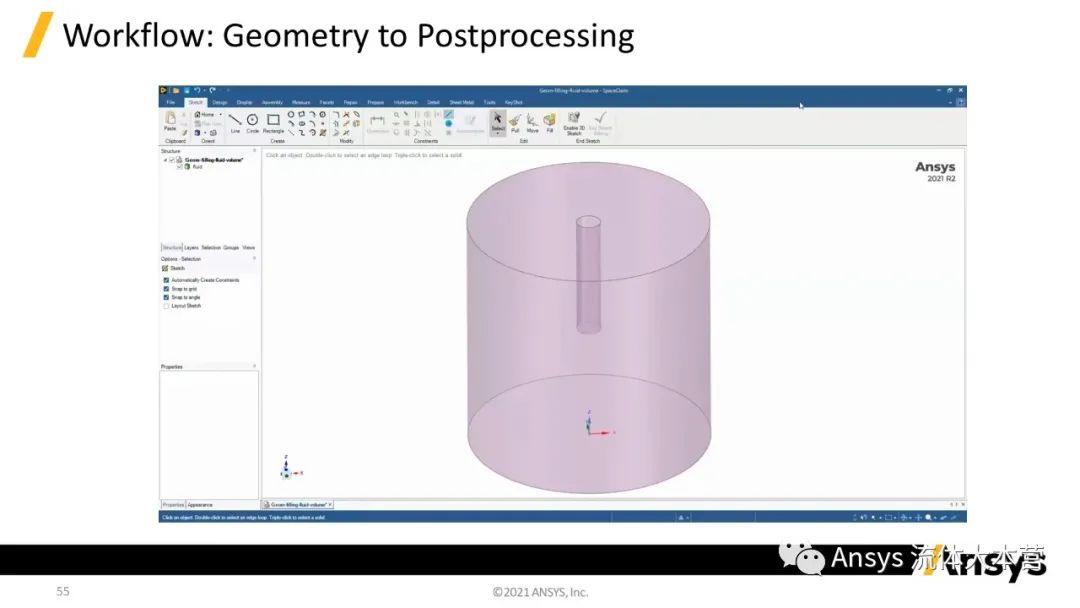The width and height of the screenshot is (1080, 608).
Task: Switch to the KeyShot ribbon tab
Action: pyautogui.click(x=513, y=102)
